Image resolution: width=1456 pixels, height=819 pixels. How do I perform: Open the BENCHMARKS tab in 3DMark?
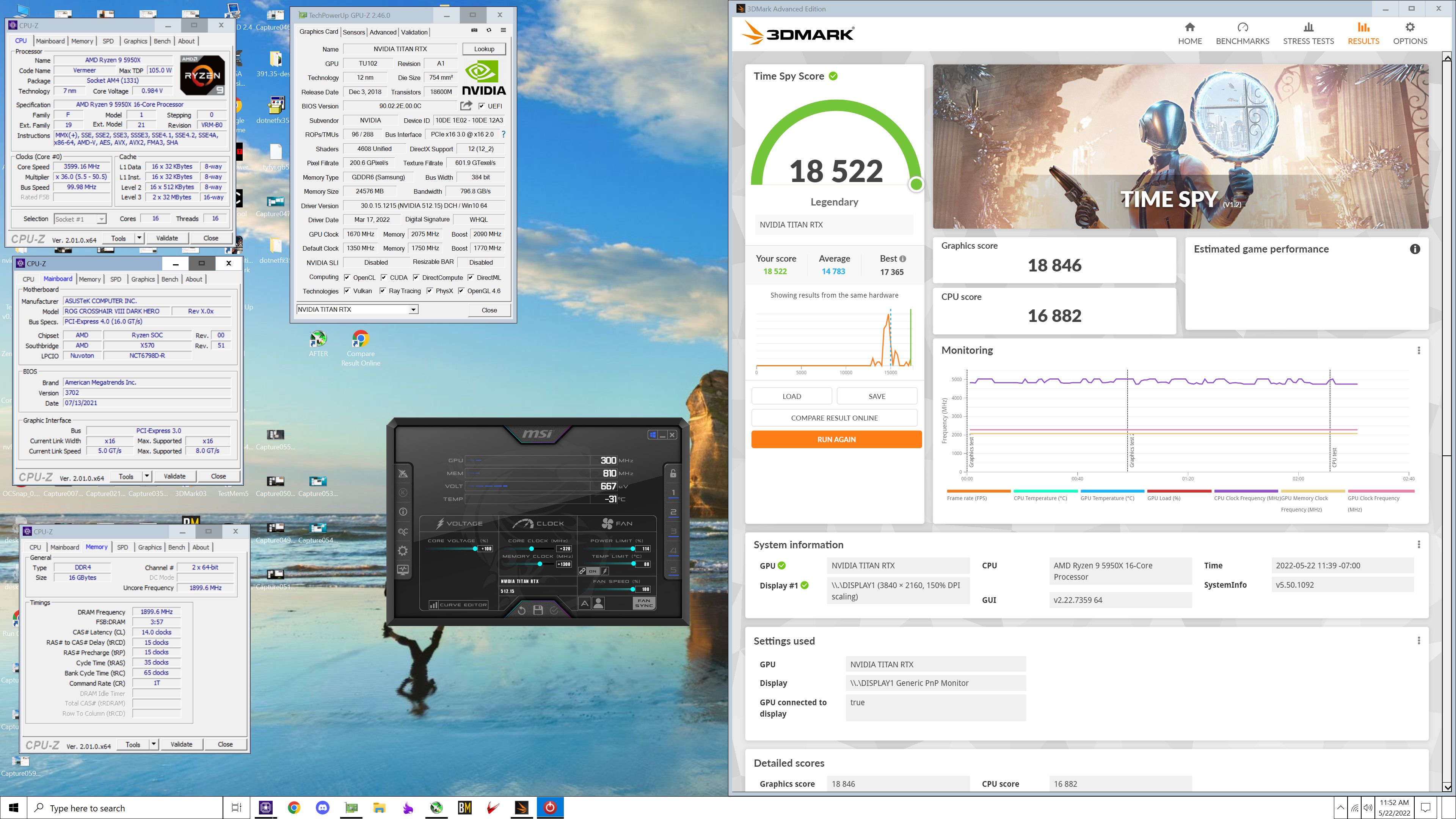(x=1243, y=34)
